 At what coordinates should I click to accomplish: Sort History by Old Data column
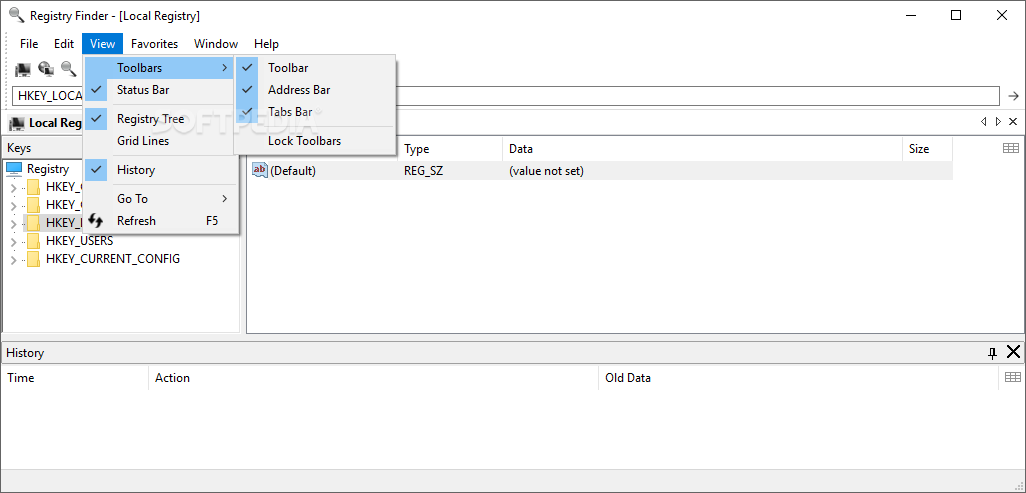[x=798, y=378]
